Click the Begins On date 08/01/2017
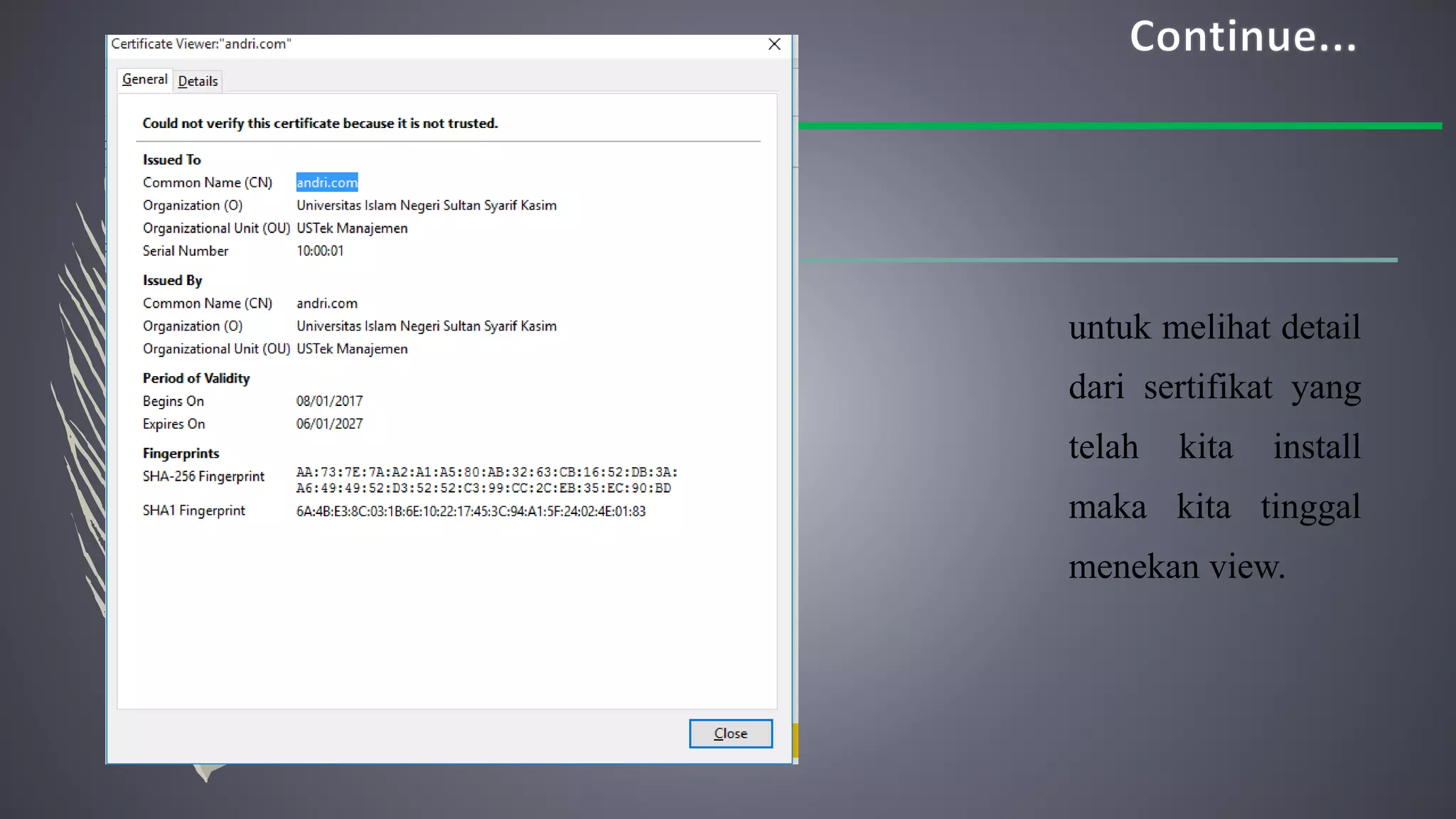This screenshot has width=1456, height=819. point(329,401)
